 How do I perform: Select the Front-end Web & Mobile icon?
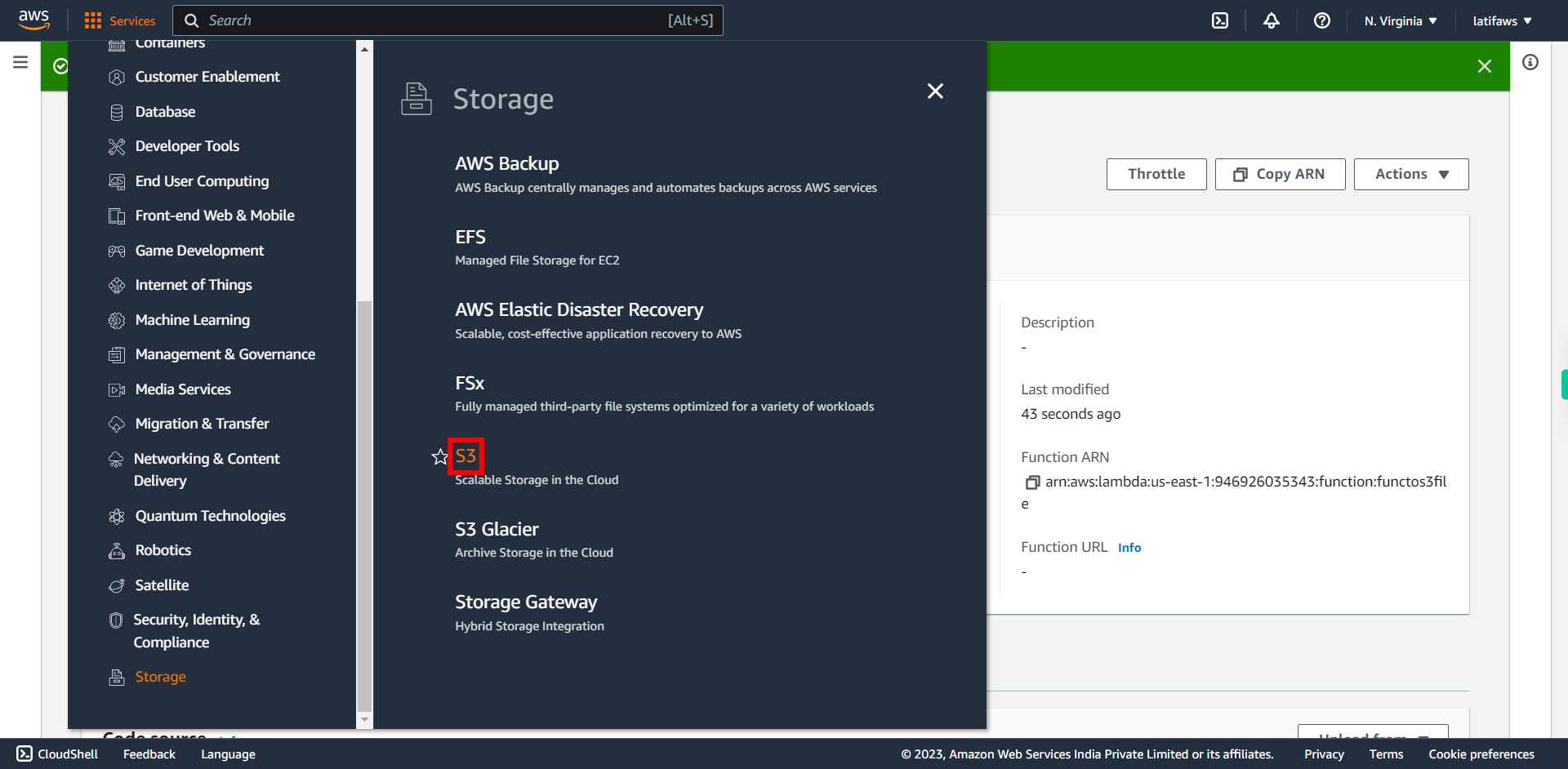117,216
